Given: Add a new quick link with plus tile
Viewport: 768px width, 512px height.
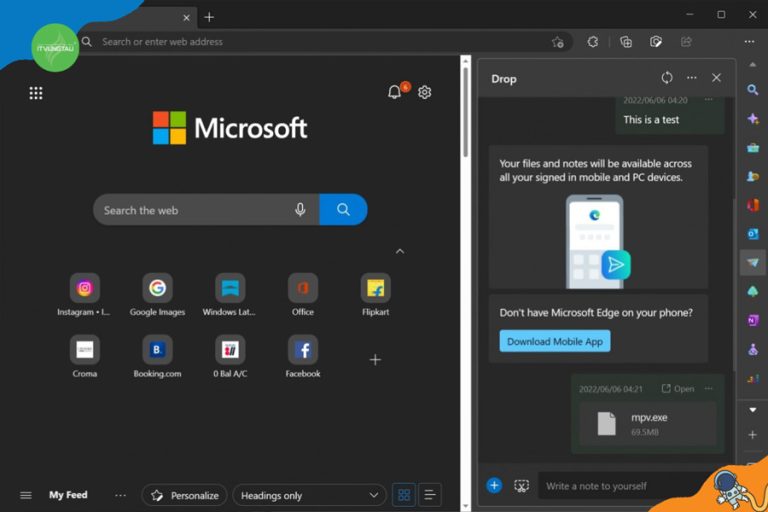Looking at the screenshot, I should click(375, 360).
